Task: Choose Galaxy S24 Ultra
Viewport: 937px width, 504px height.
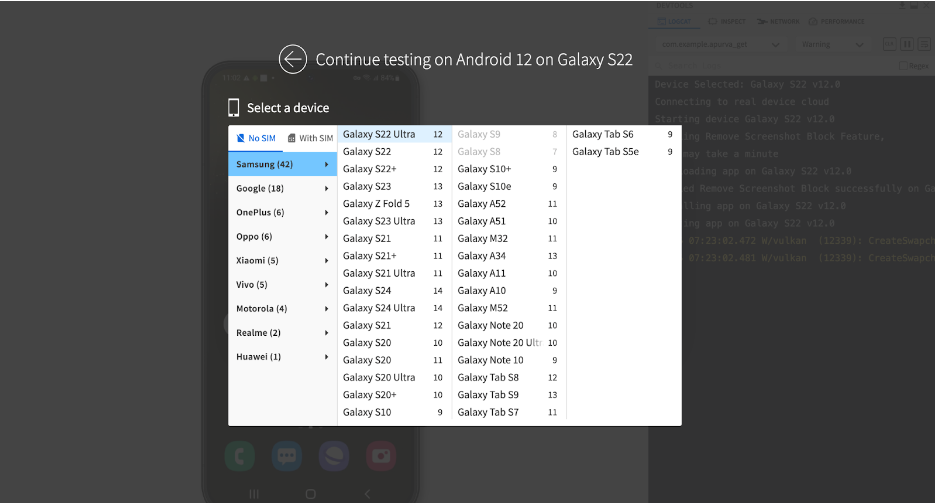Action: 394,308
